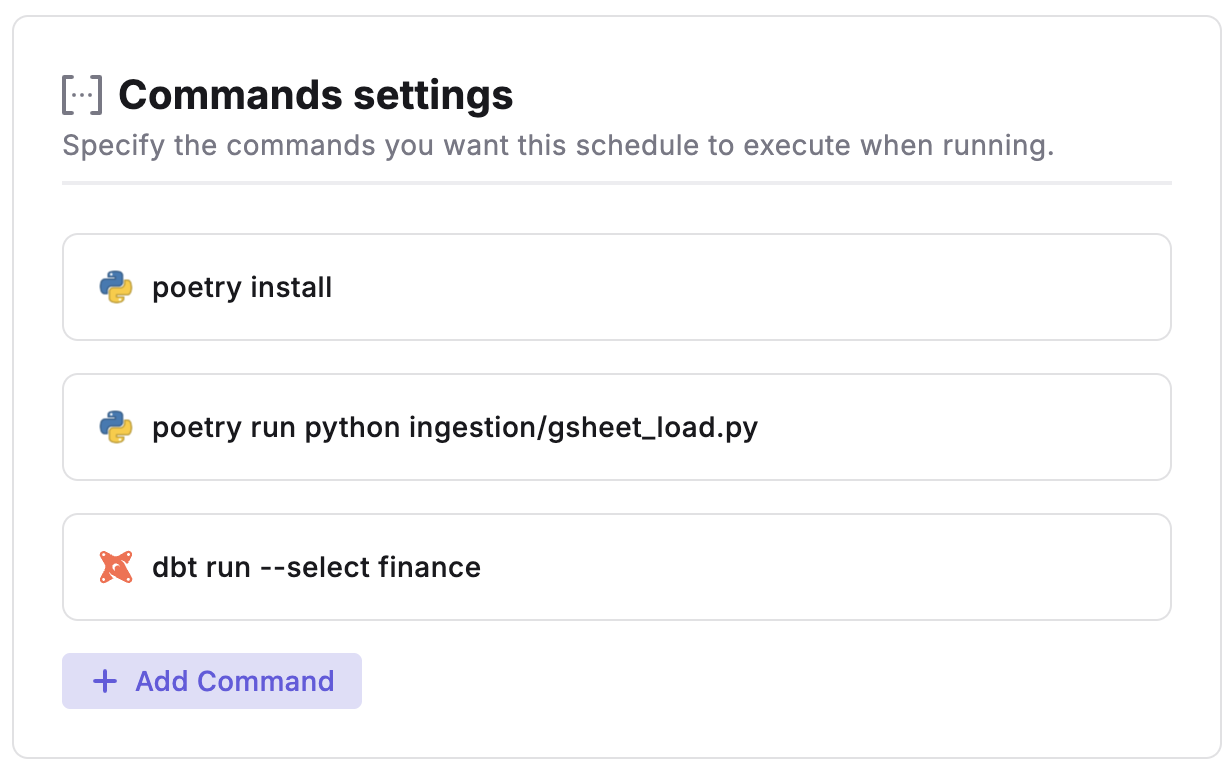1230x770 pixels.
Task: Click the Python icon beside gsheet_load.py command
Action: (116, 428)
